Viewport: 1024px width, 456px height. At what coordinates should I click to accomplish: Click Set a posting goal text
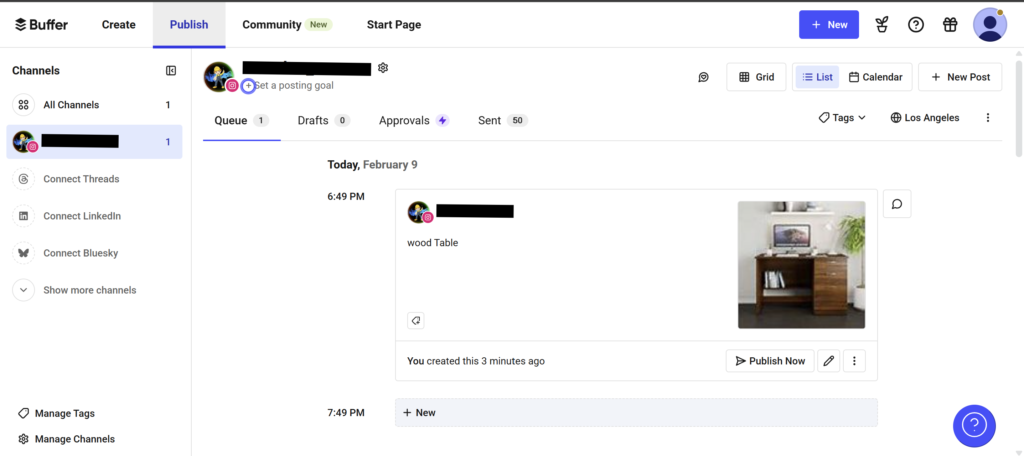[x=294, y=86]
